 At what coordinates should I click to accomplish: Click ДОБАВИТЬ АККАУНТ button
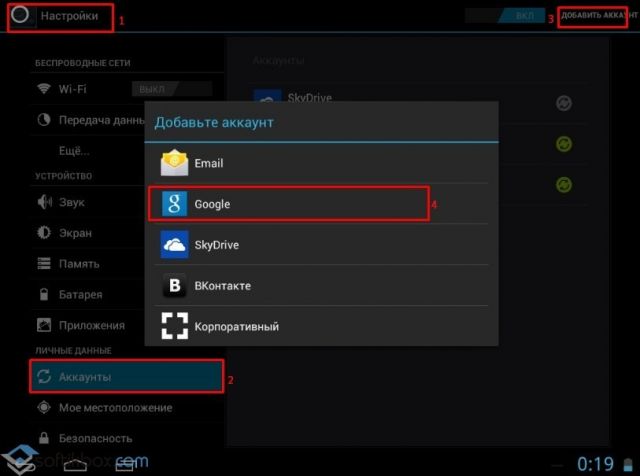click(x=598, y=16)
